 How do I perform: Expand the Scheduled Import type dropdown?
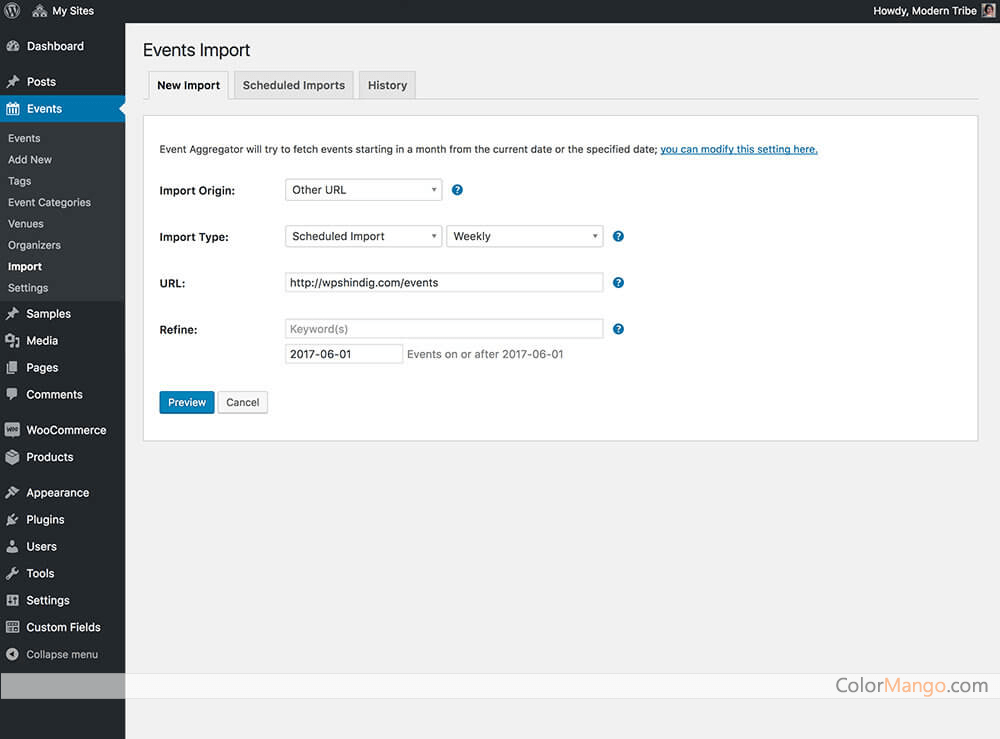point(363,237)
